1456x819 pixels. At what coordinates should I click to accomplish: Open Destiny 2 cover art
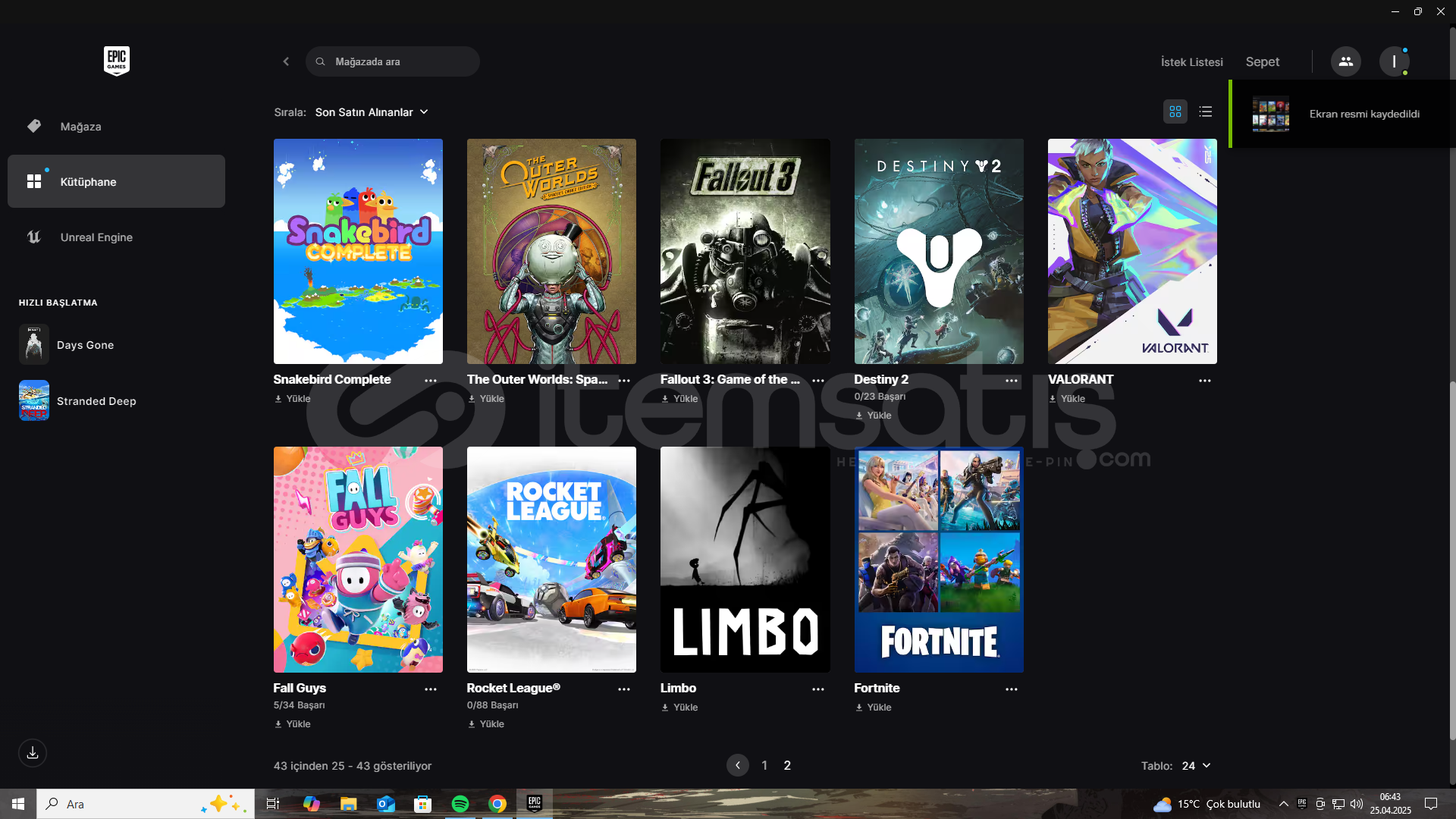click(x=939, y=251)
